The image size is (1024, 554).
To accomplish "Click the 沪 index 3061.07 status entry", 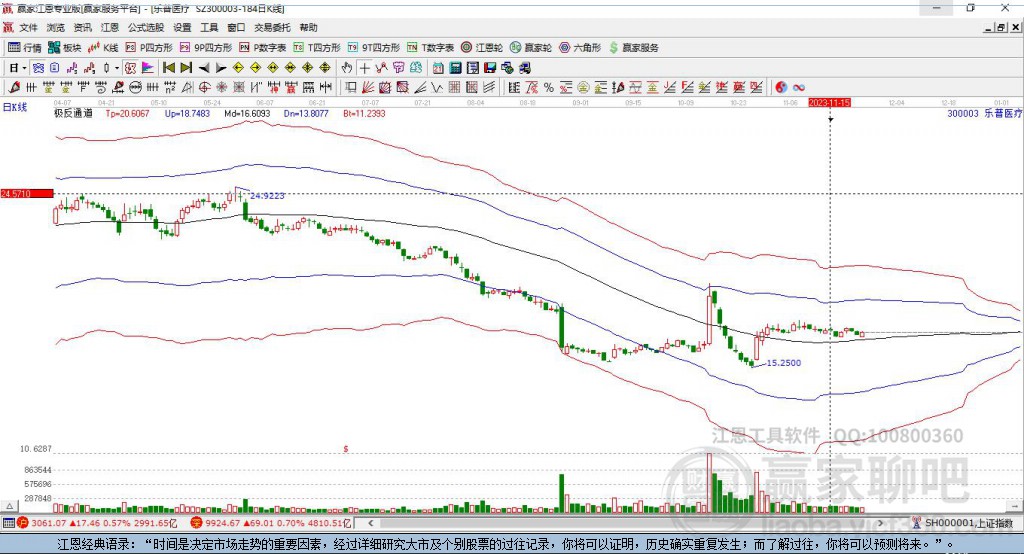I will [x=97, y=523].
